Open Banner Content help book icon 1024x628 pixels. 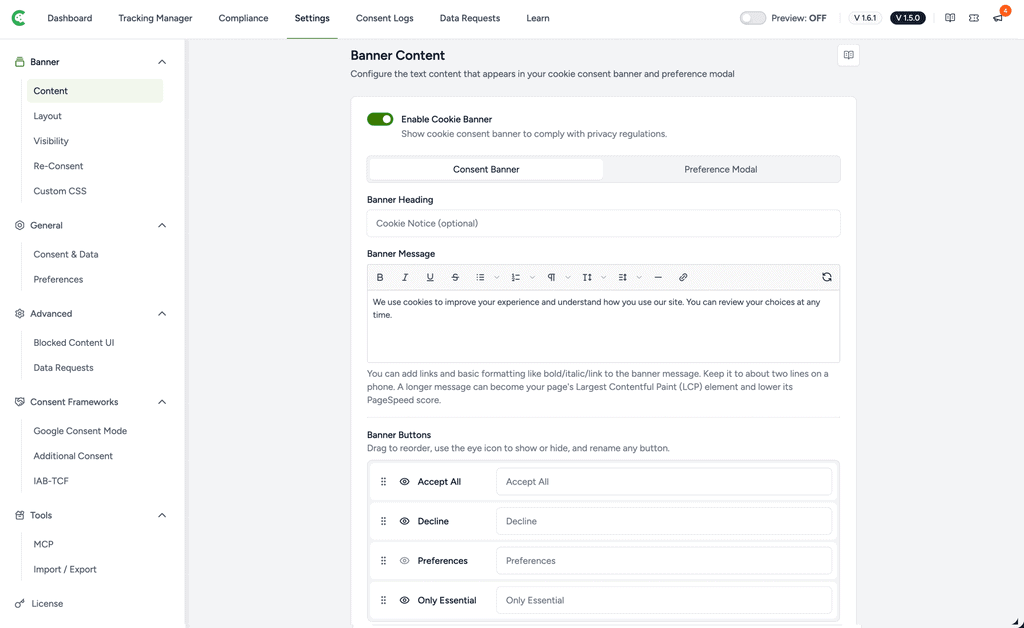848,55
